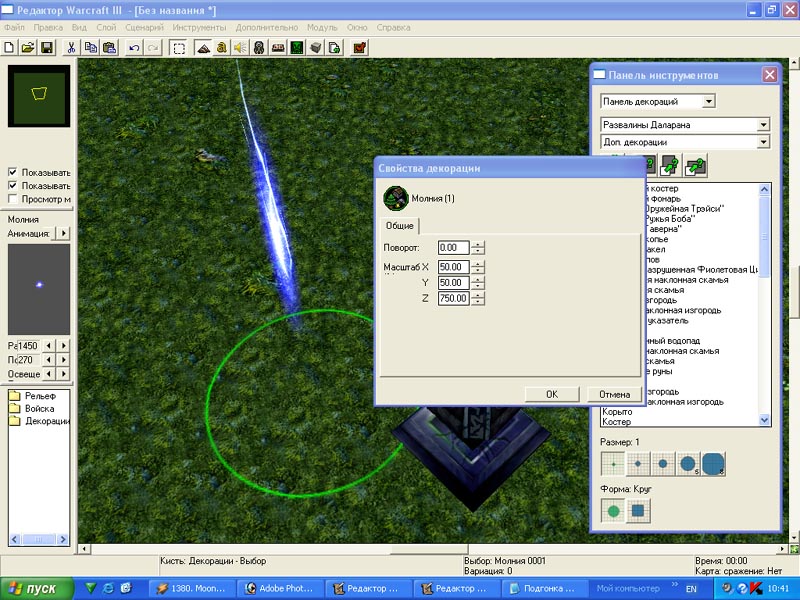Save the map with the floppy disk icon
800x600 pixels.
coord(47,48)
